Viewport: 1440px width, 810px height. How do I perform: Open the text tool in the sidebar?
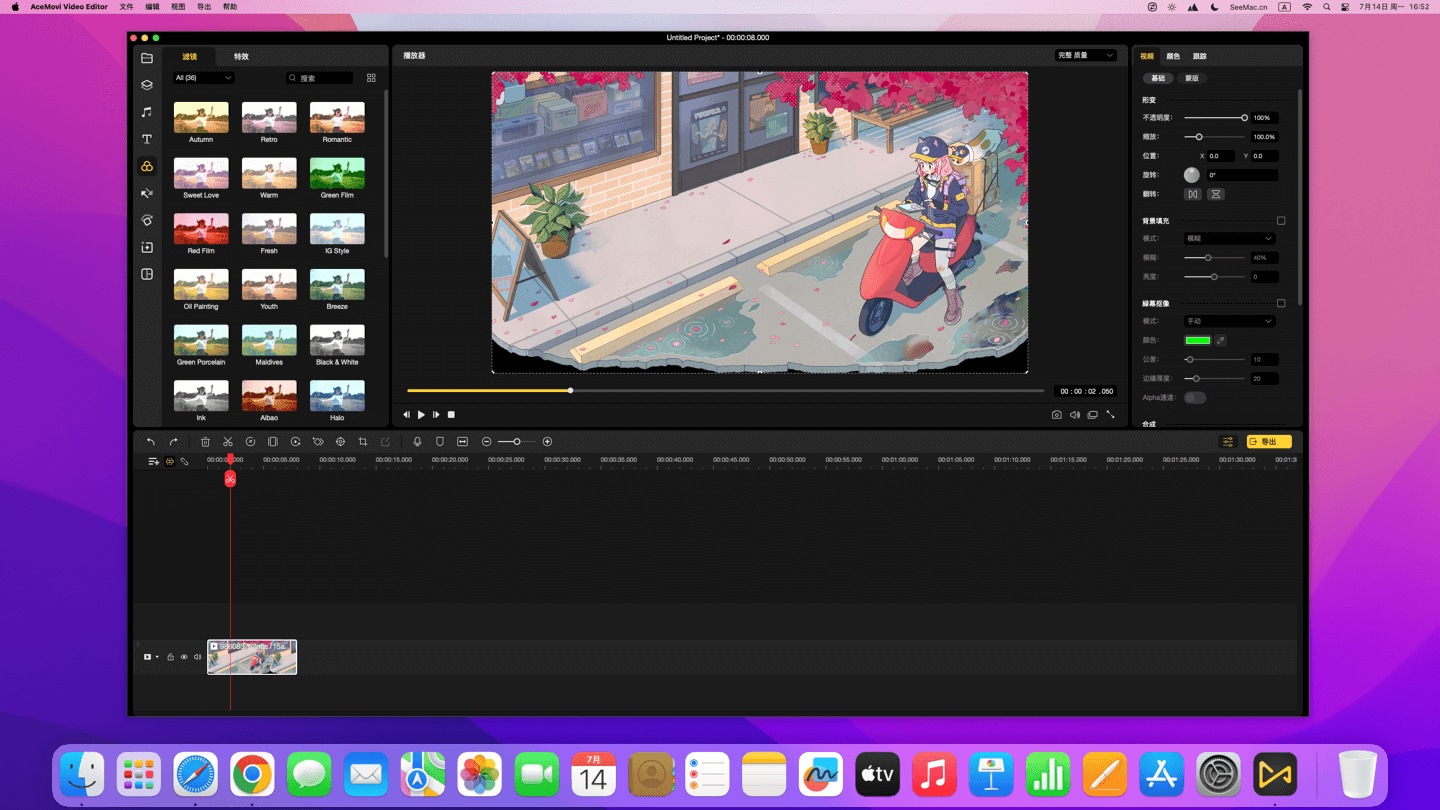click(x=147, y=139)
